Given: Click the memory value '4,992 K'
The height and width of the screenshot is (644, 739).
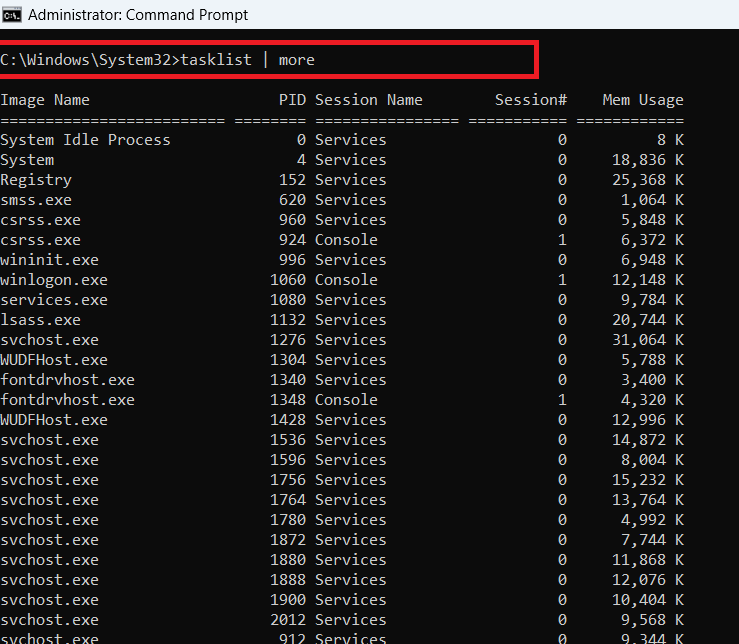Looking at the screenshot, I should 652,520.
